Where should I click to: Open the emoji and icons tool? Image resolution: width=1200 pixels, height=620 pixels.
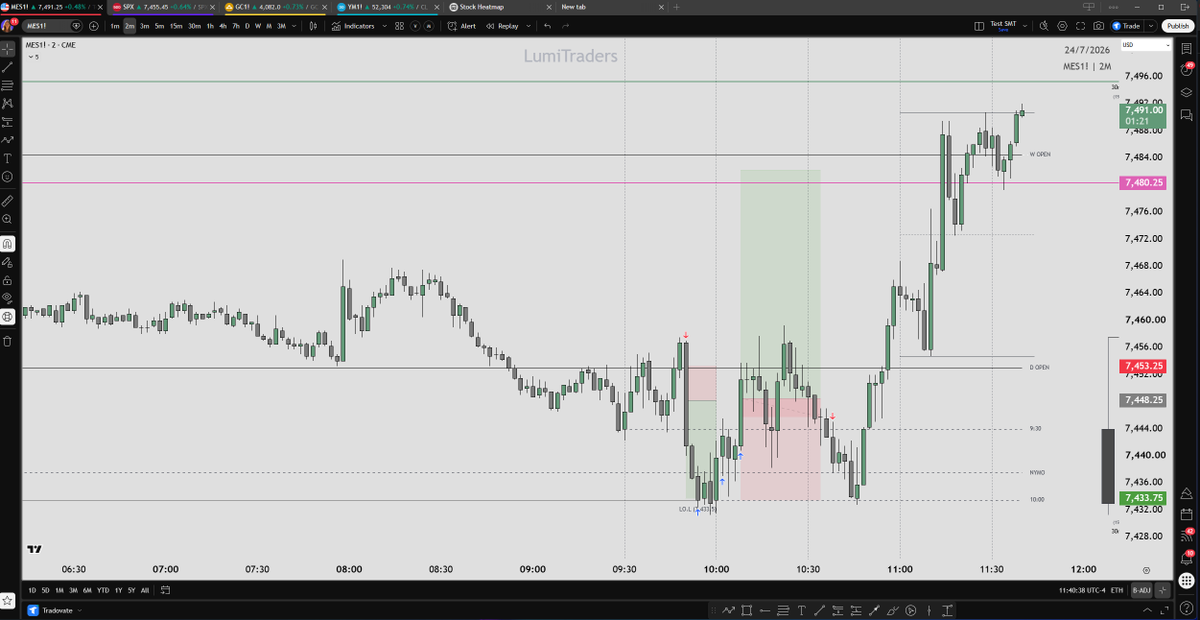(7, 176)
